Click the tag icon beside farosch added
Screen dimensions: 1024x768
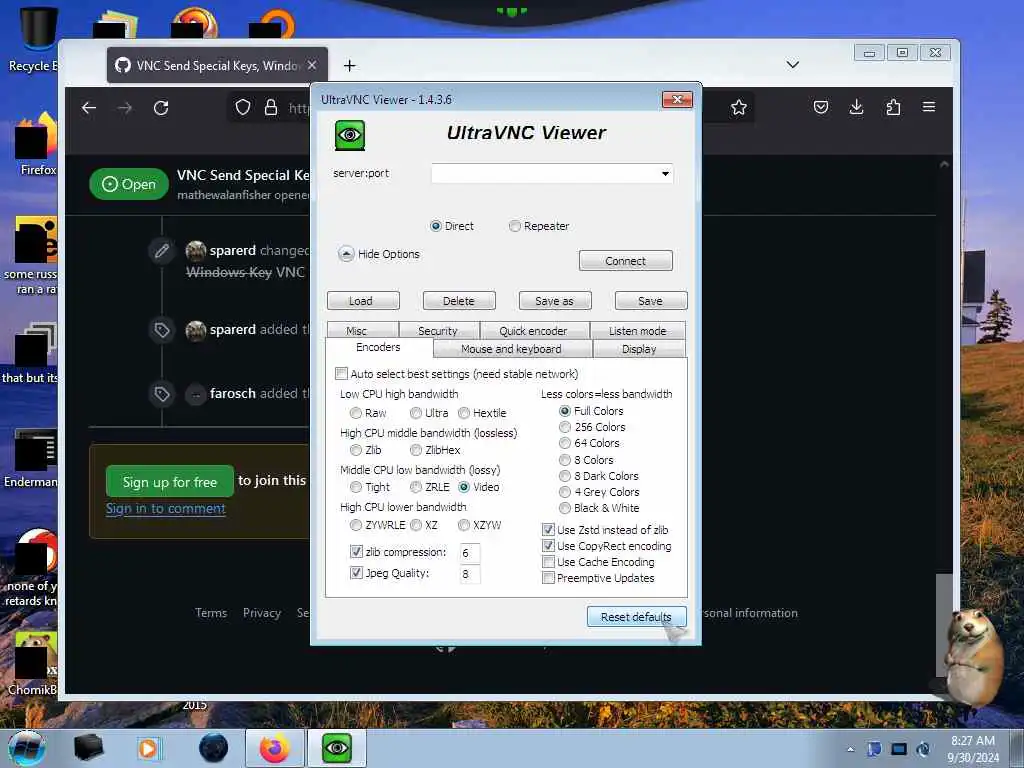(162, 394)
